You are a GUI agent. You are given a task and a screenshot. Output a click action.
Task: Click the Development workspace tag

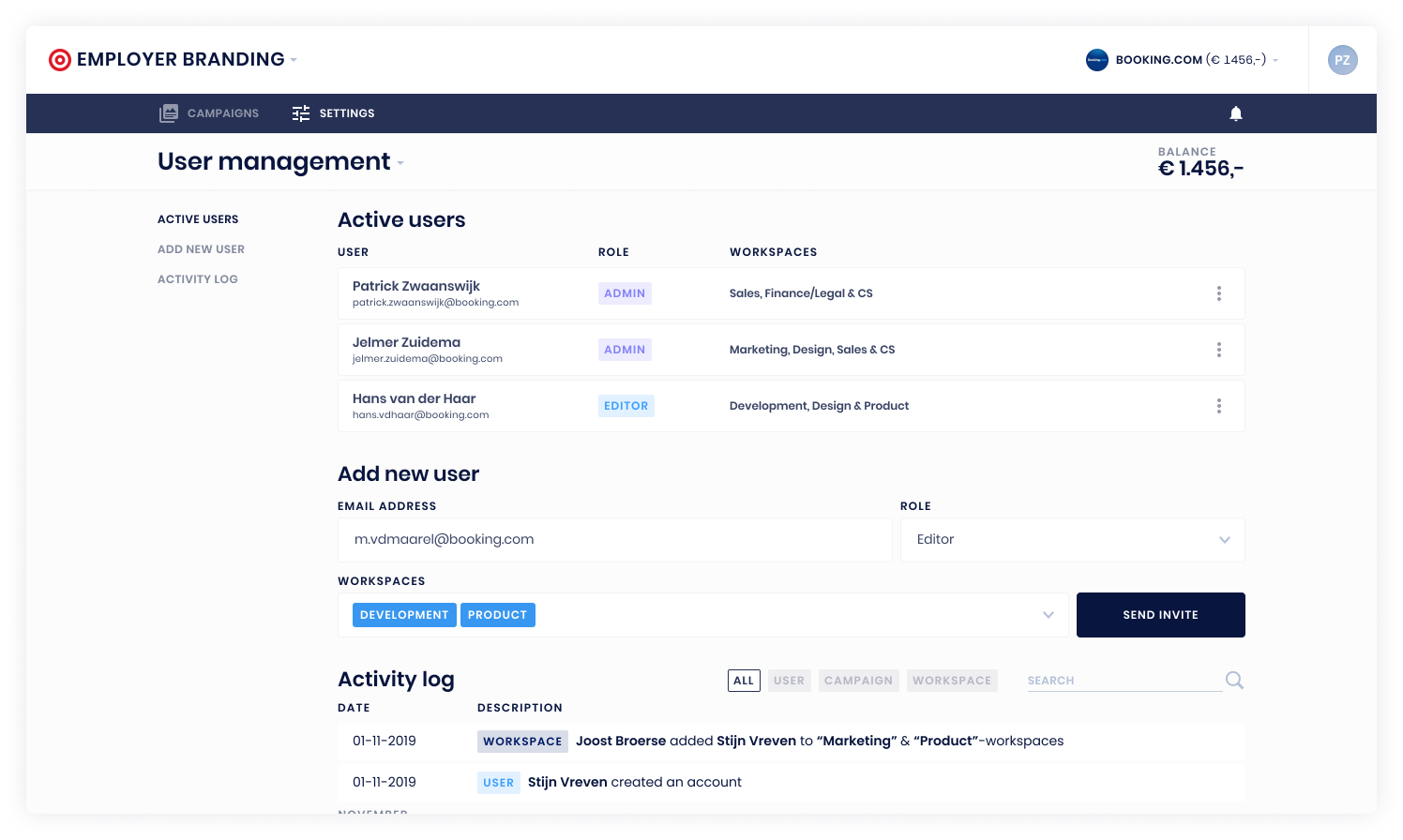pos(404,615)
